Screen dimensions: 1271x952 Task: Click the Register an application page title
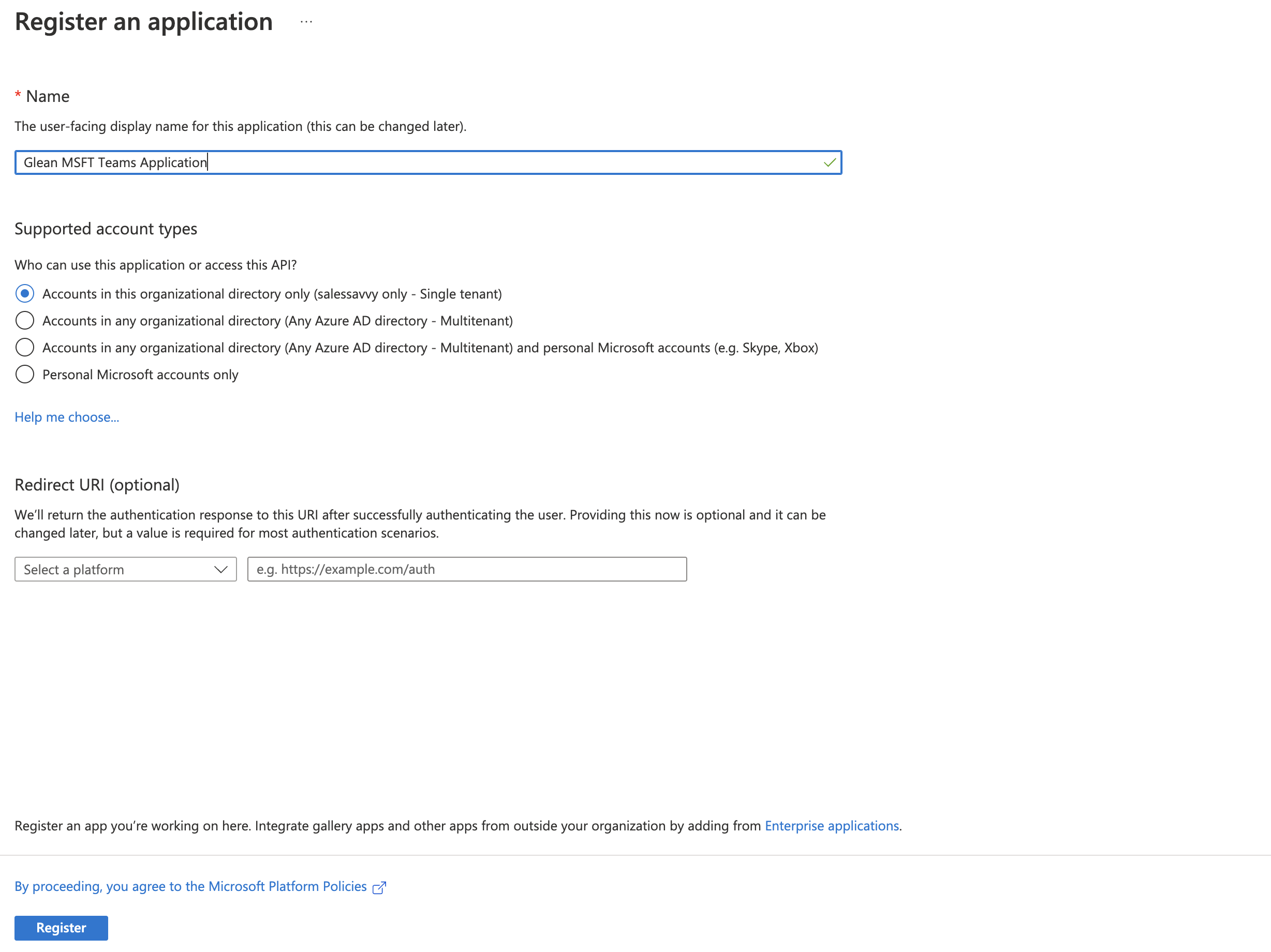tap(144, 22)
